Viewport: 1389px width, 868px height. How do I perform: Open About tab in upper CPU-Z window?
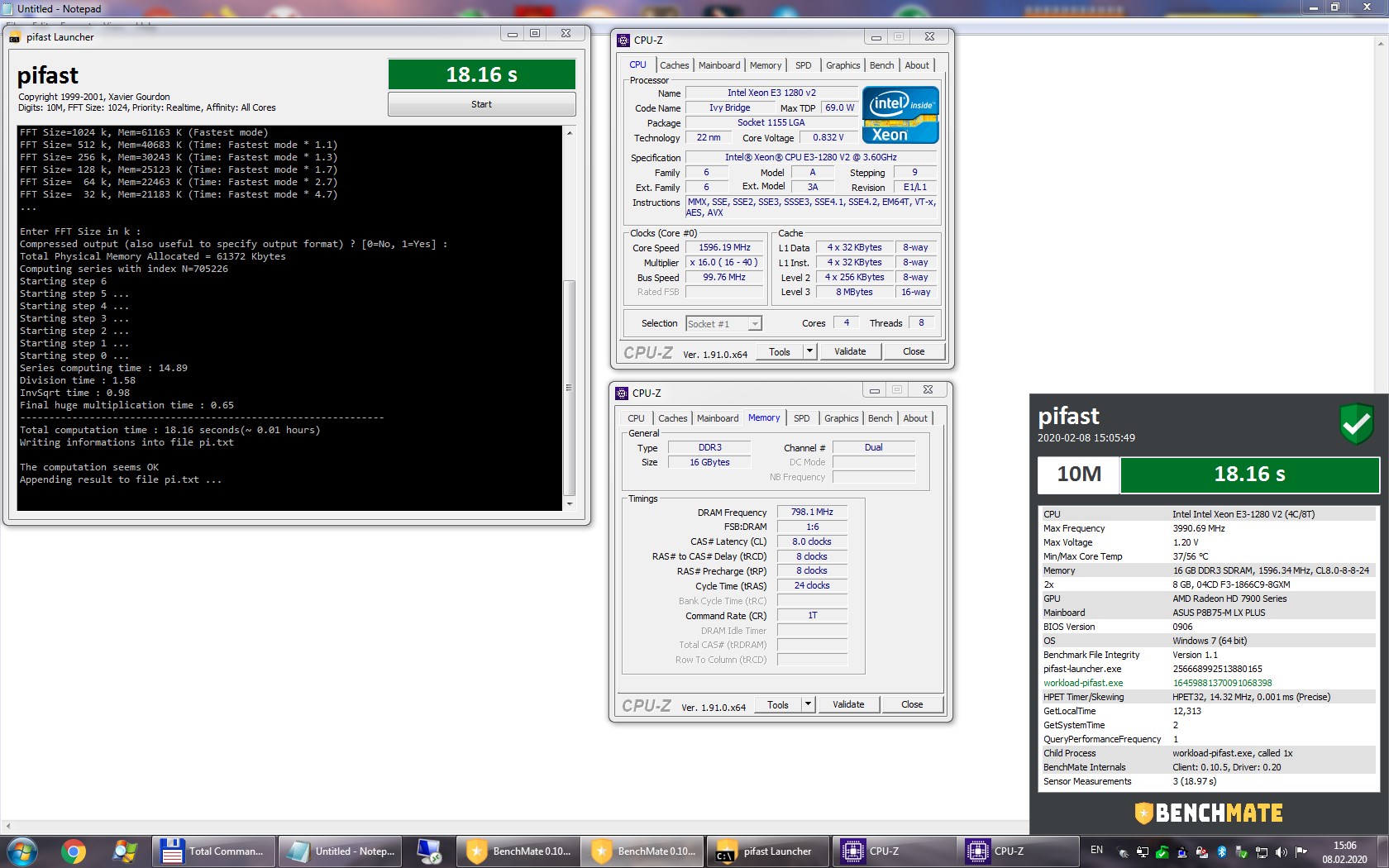click(916, 65)
